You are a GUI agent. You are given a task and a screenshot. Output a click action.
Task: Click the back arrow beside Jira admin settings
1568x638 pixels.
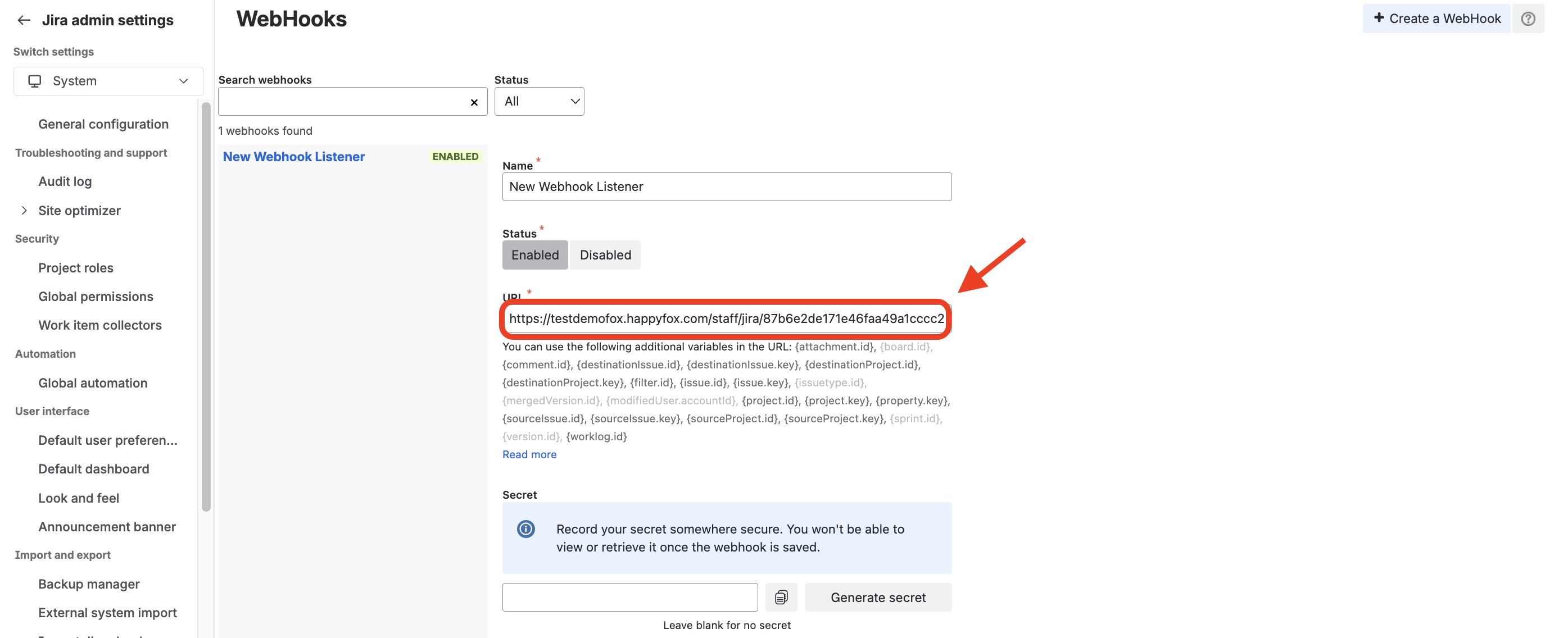pyautogui.click(x=24, y=20)
